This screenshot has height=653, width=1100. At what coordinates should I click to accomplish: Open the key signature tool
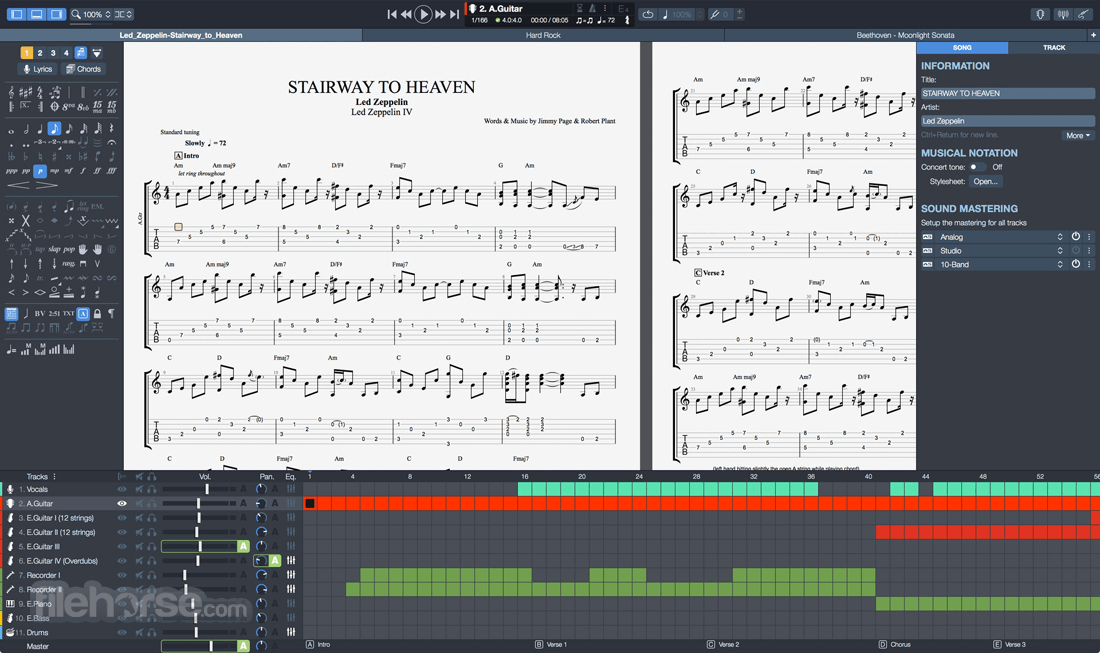pos(26,92)
